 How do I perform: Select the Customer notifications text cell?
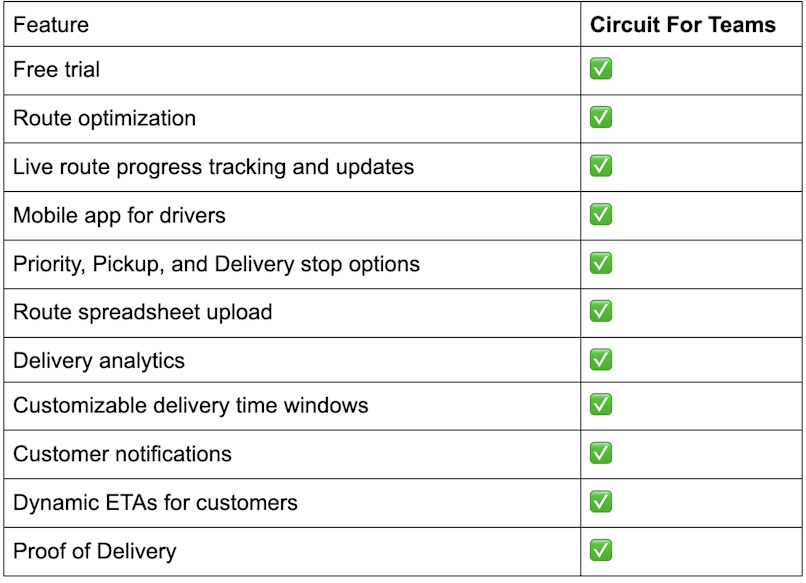coord(122,454)
